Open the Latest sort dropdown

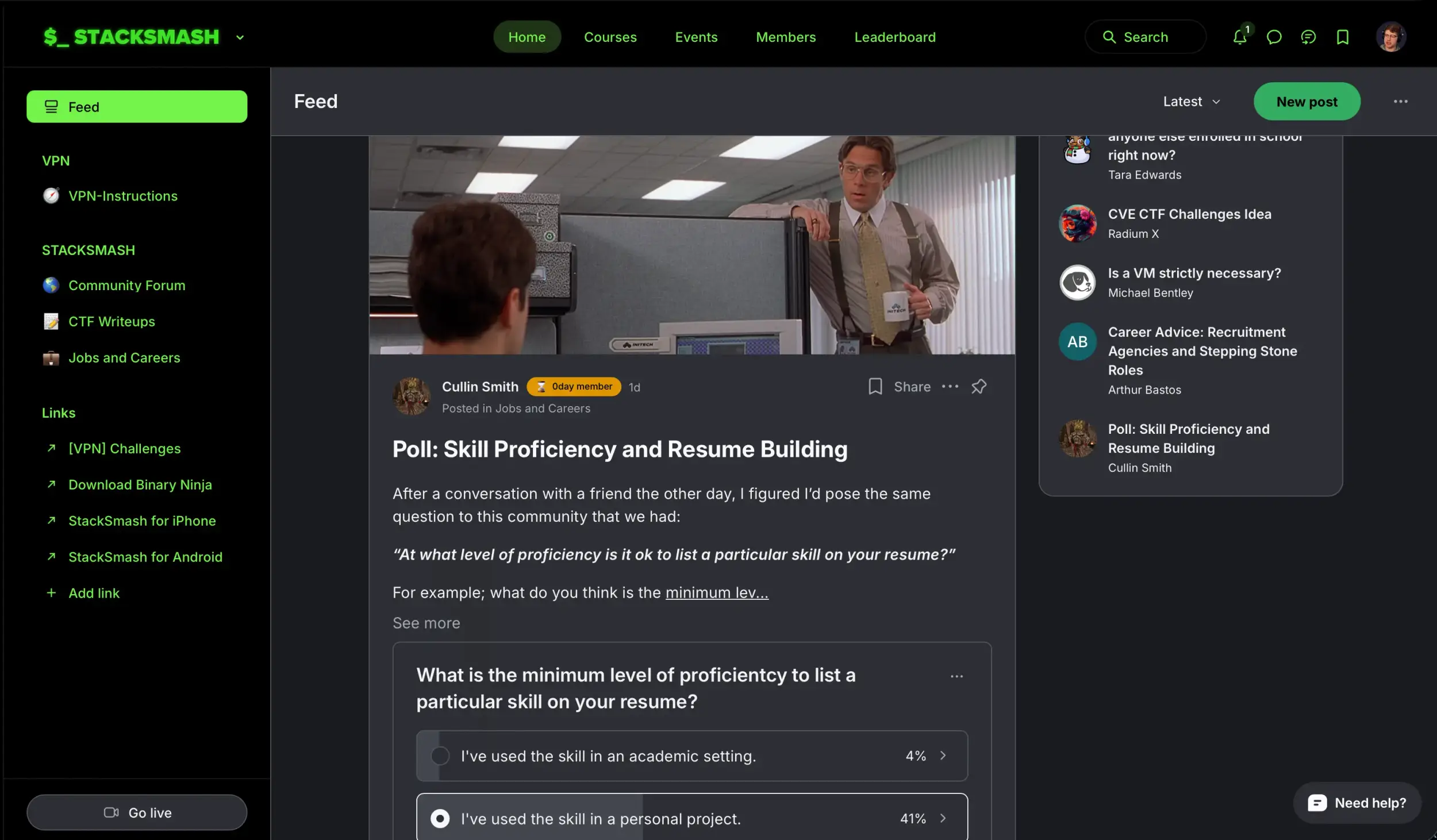pos(1191,102)
